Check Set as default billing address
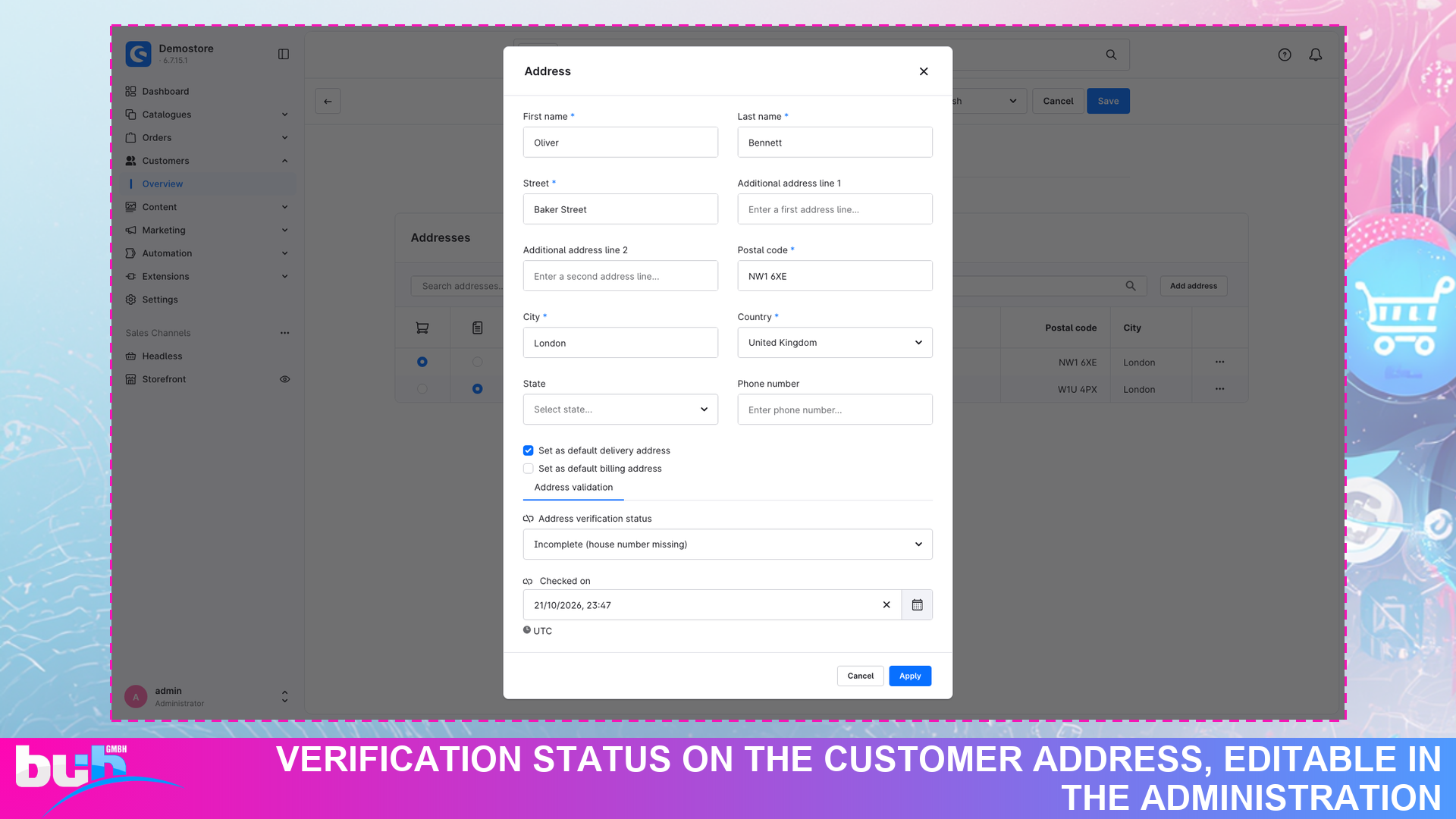Image resolution: width=1456 pixels, height=819 pixels. (529, 469)
